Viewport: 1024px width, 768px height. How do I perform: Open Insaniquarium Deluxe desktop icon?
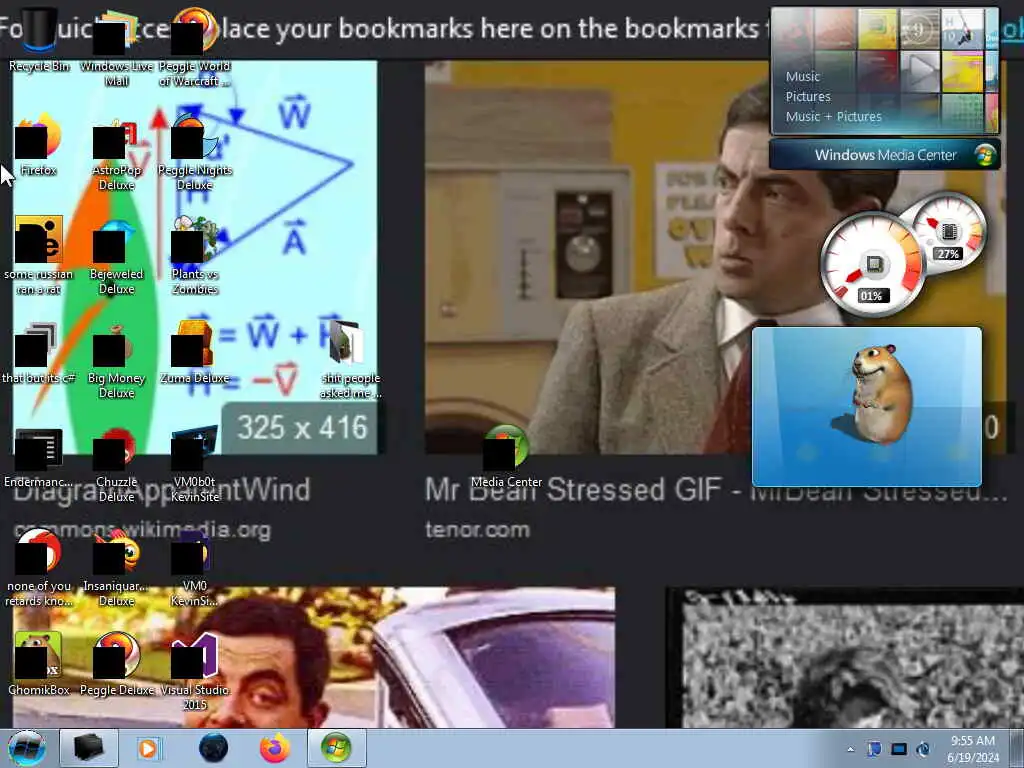click(x=116, y=568)
